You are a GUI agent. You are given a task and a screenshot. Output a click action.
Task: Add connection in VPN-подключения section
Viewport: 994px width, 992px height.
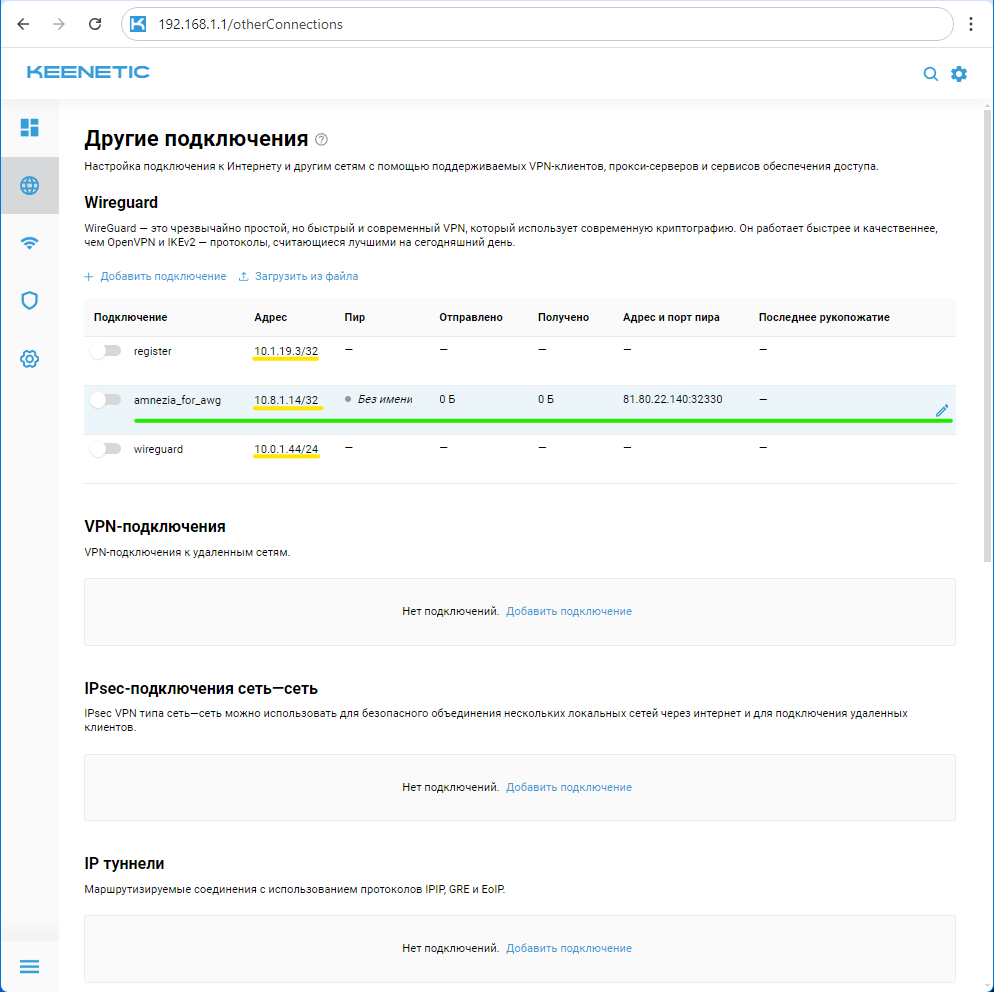click(x=568, y=611)
